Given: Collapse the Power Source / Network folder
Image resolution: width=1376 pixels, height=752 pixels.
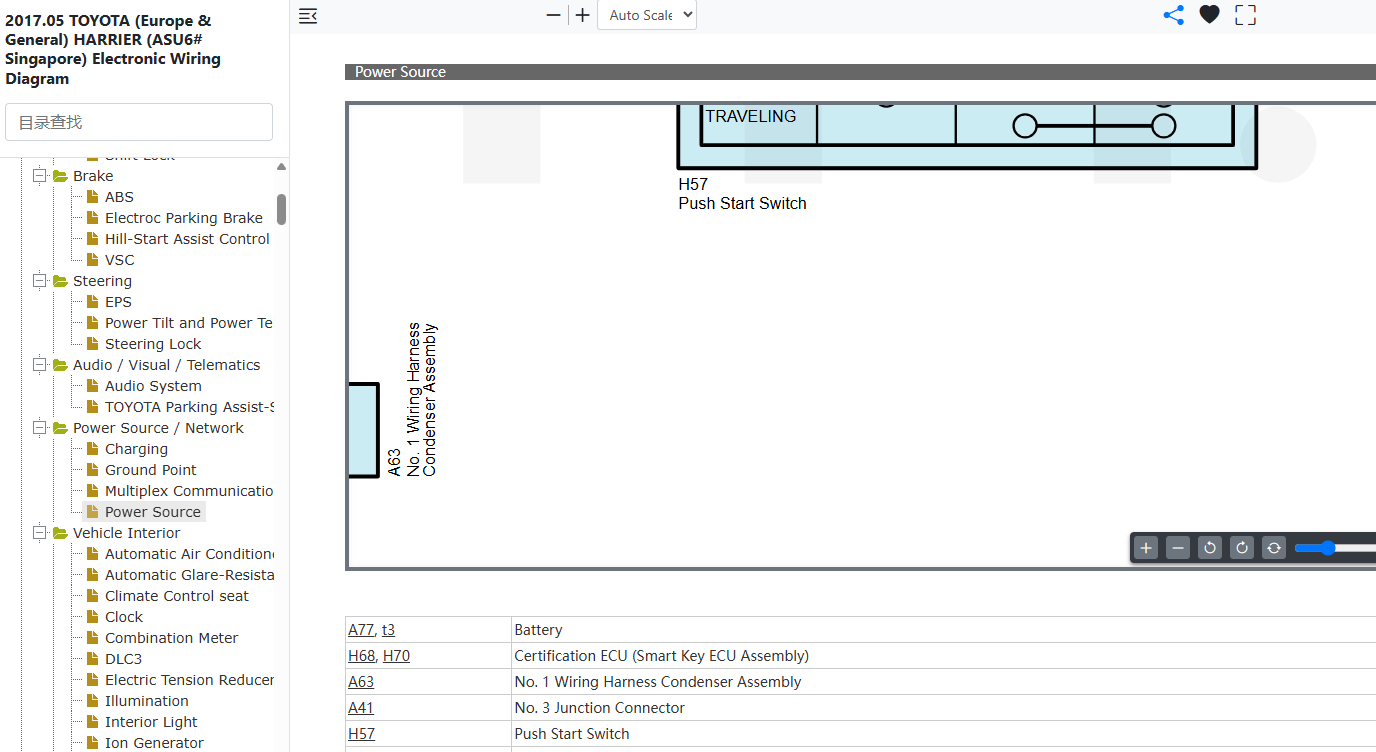Looking at the screenshot, I should click(x=40, y=428).
